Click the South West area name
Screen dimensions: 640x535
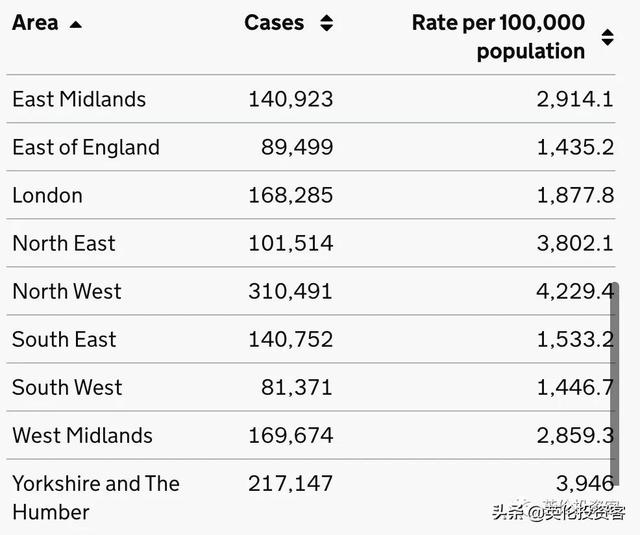pos(67,387)
